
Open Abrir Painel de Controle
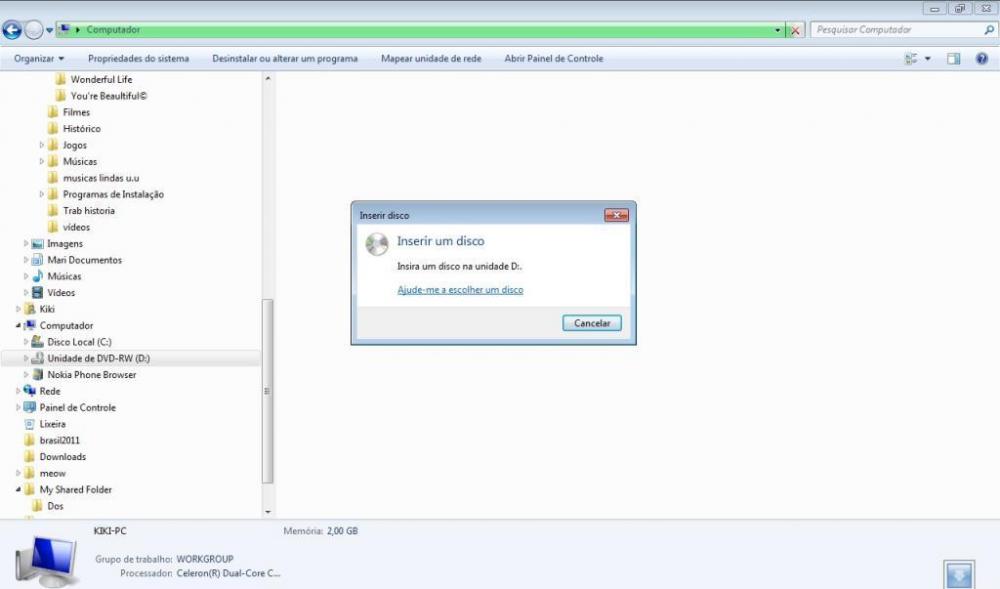pos(554,59)
